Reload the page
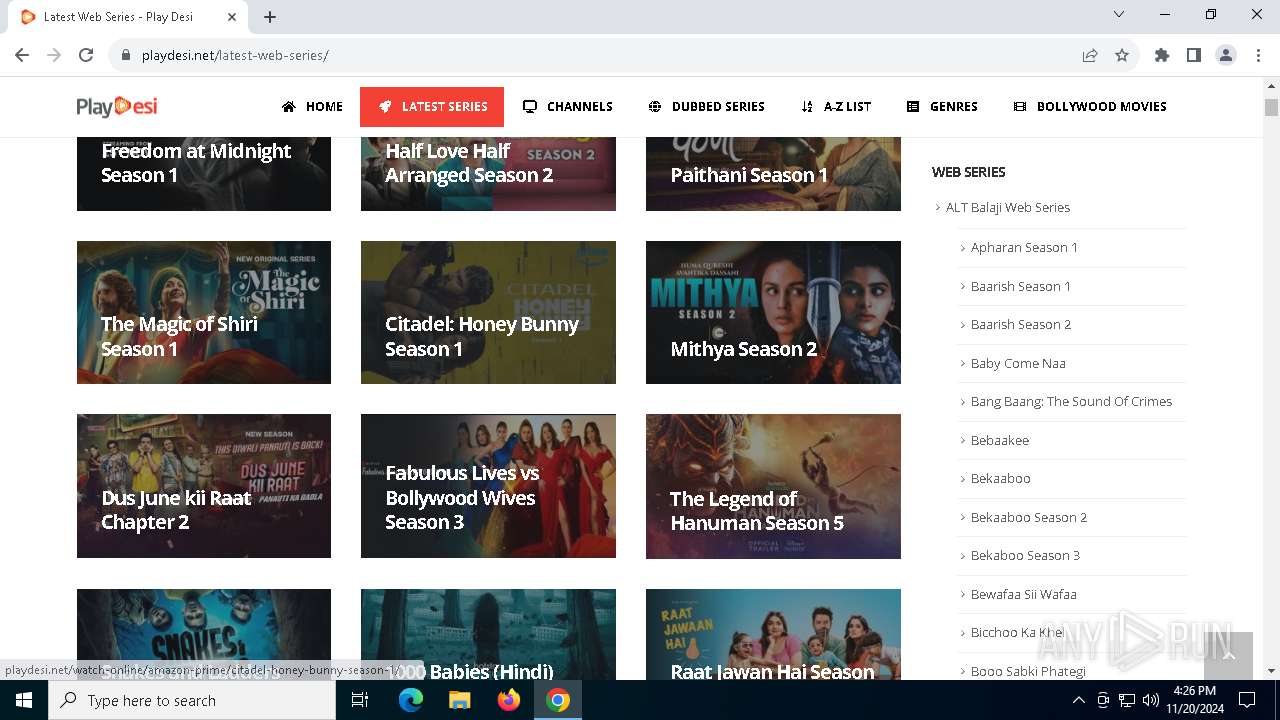 coord(86,55)
